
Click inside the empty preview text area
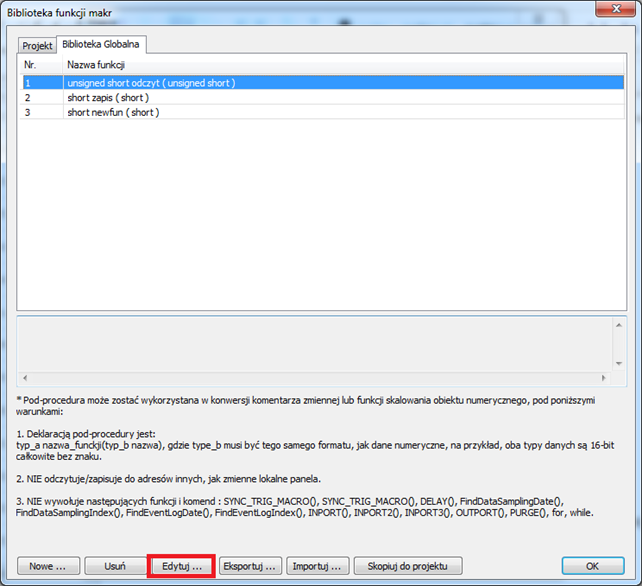pyautogui.click(x=315, y=344)
